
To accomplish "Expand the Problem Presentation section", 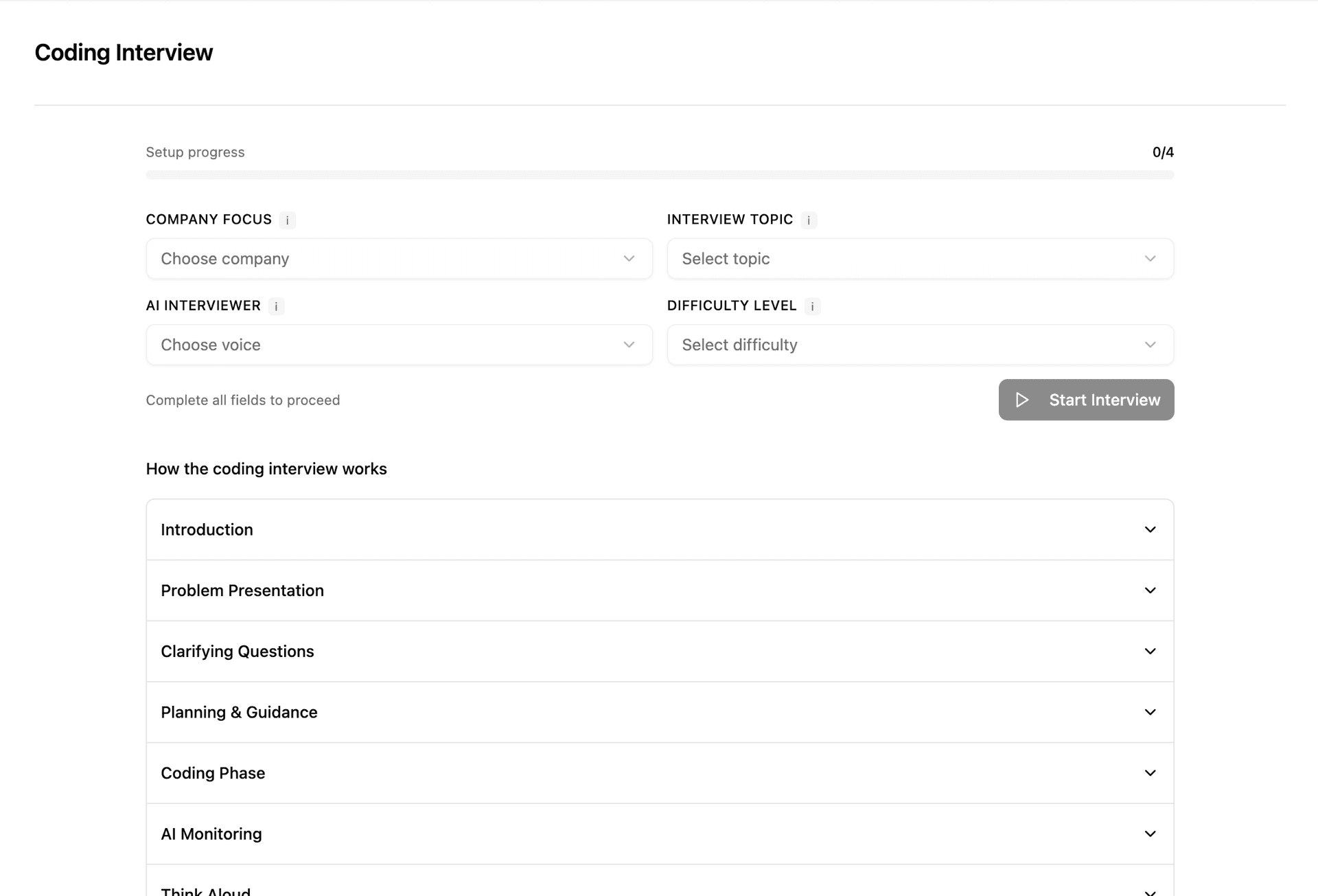I will [660, 590].
